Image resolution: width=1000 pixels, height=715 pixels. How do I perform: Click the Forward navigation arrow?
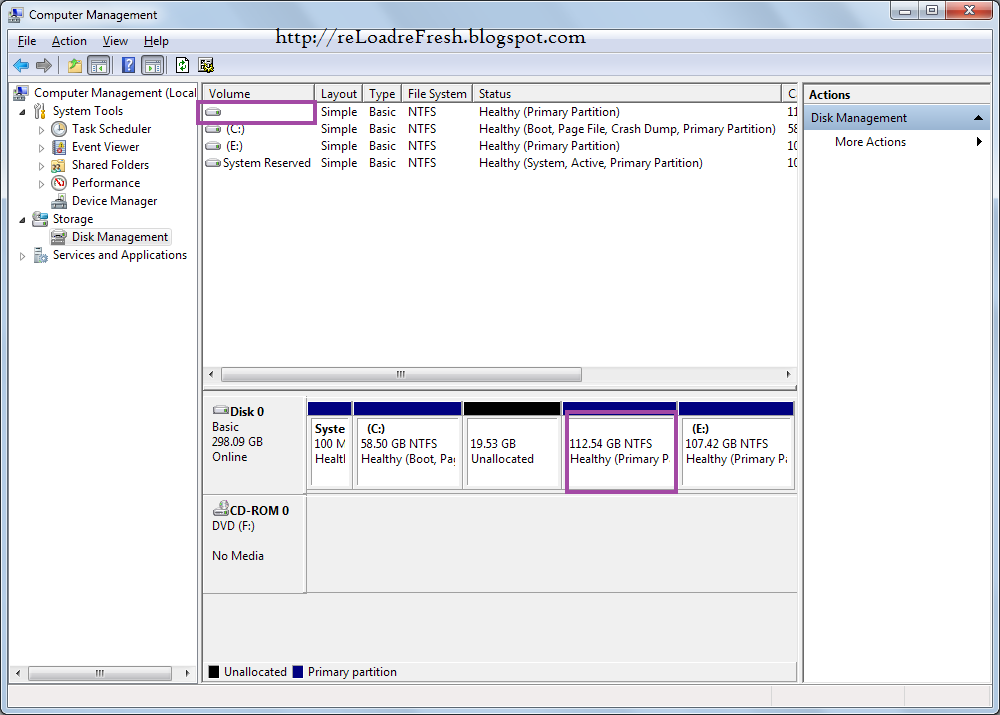click(x=43, y=65)
